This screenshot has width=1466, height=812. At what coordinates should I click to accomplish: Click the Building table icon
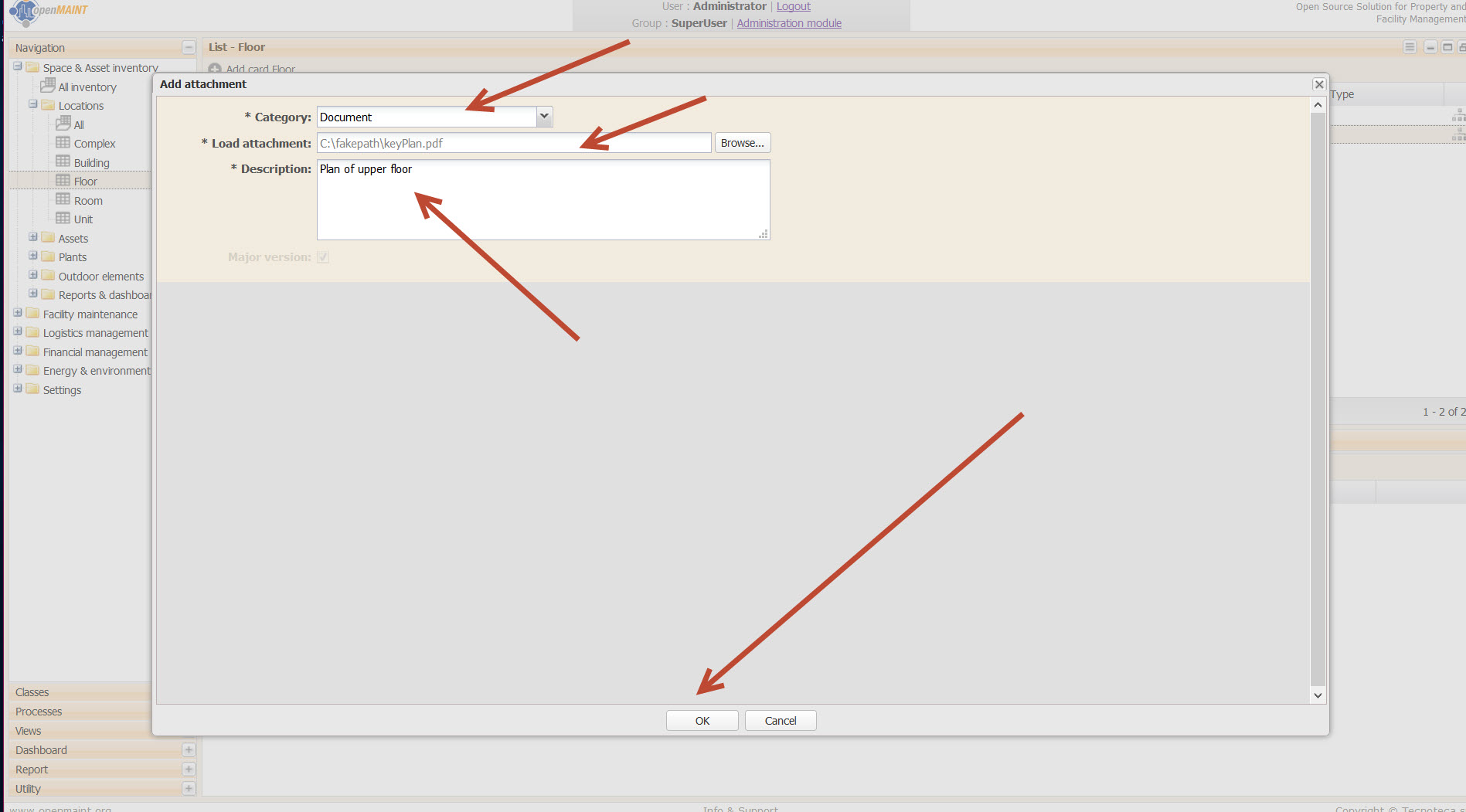(x=63, y=162)
